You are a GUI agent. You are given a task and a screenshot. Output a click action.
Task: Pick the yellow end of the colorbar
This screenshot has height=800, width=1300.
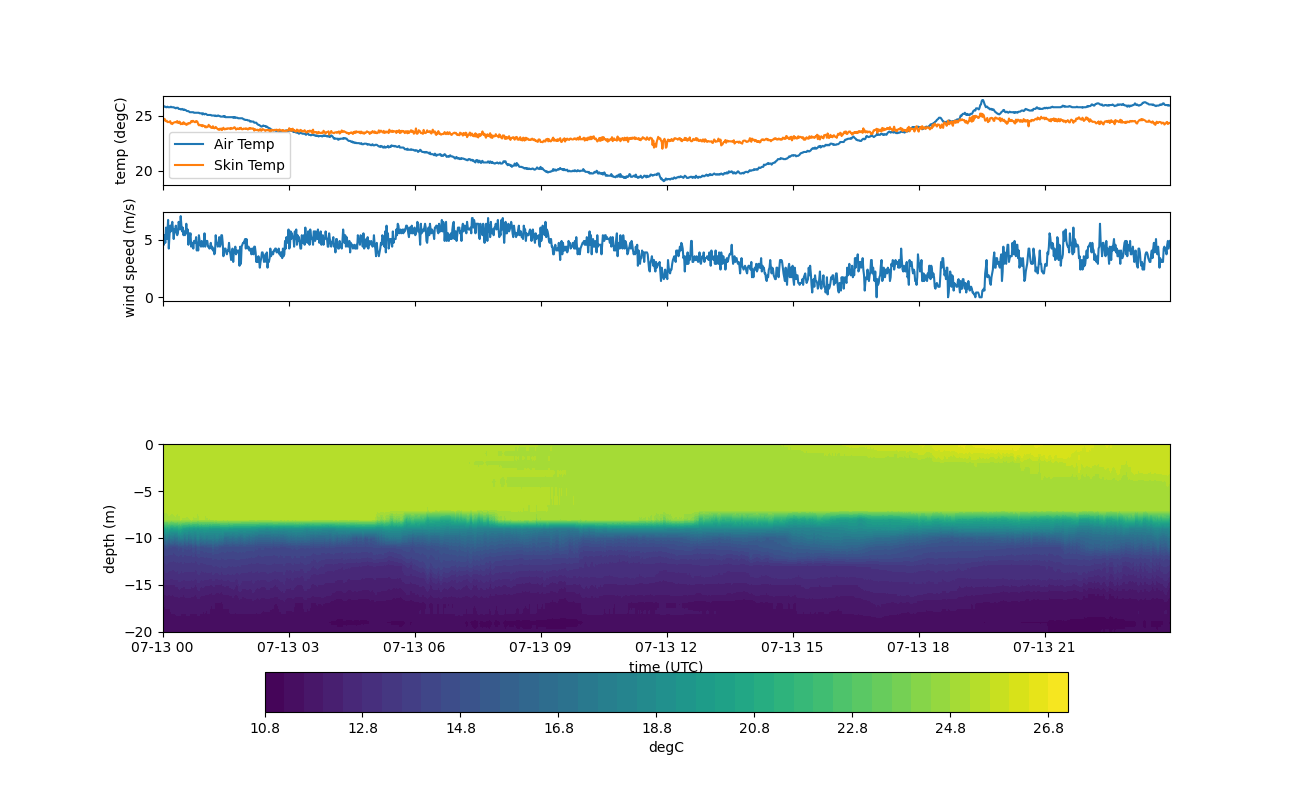tap(1058, 692)
